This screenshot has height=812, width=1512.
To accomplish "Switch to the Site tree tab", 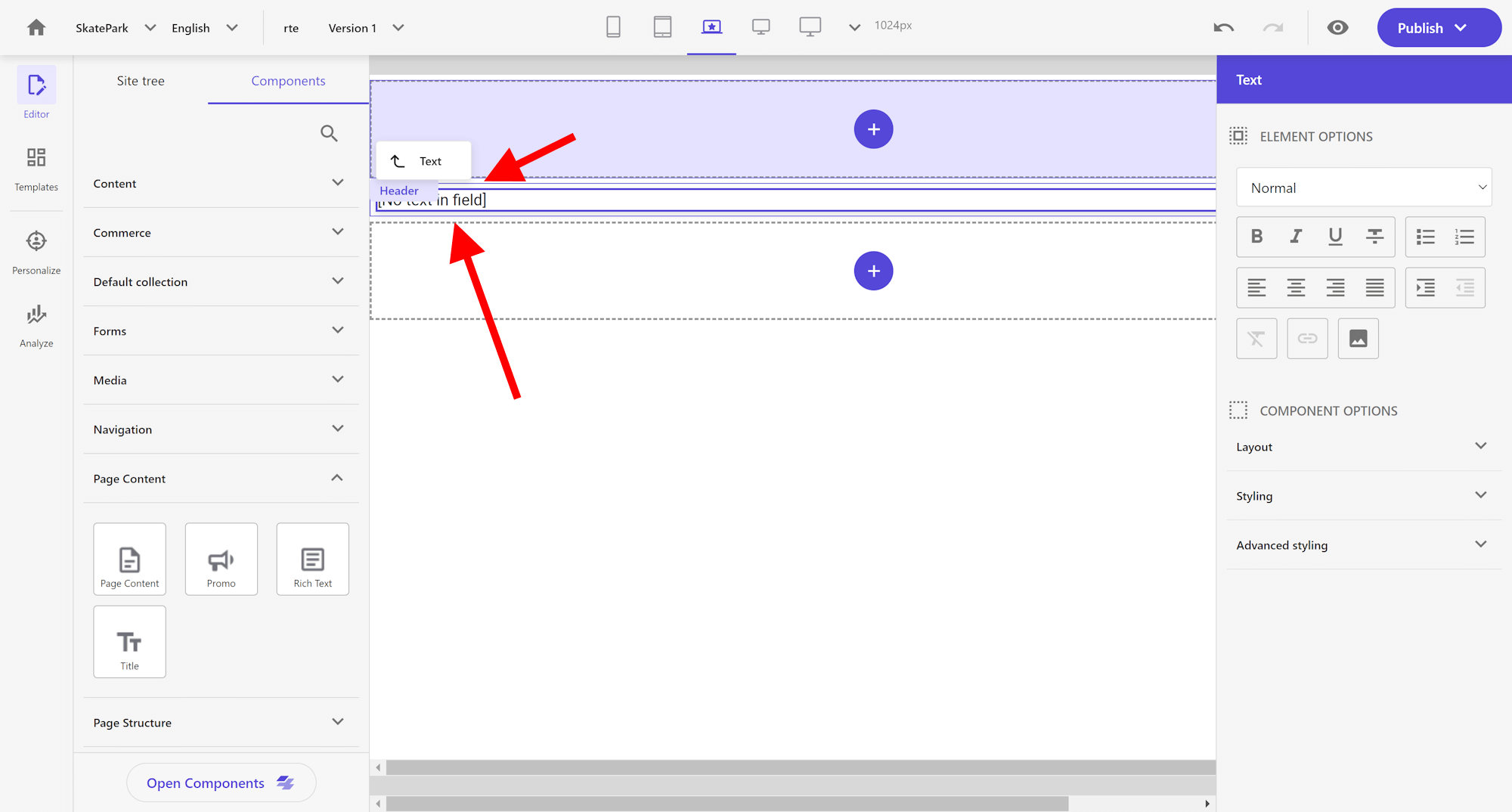I will click(x=141, y=81).
